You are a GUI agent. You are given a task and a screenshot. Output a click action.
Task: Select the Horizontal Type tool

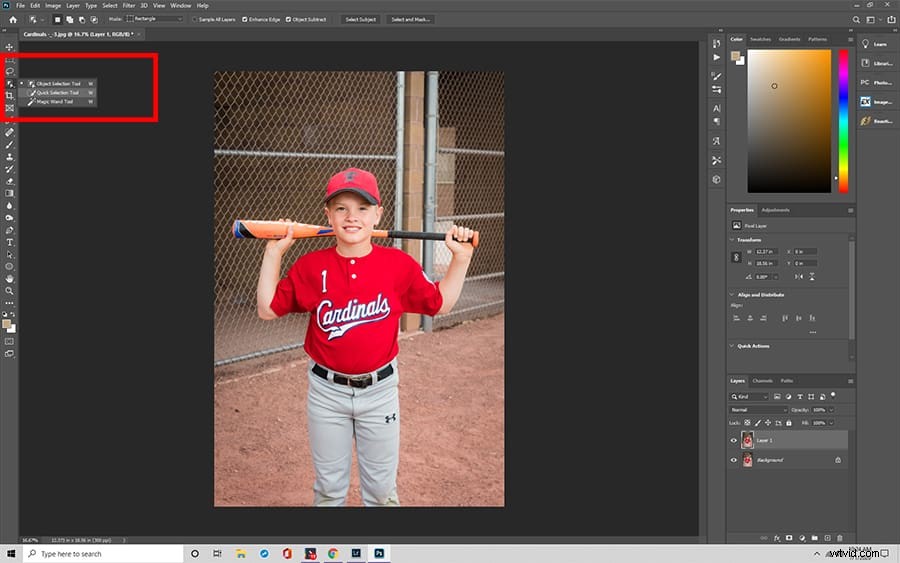[9, 242]
